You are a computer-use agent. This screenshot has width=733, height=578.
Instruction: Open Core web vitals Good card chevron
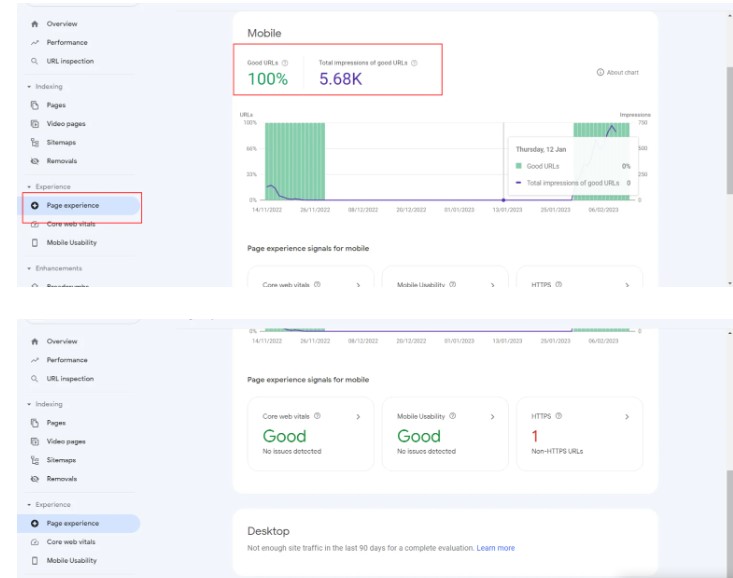tap(358, 417)
